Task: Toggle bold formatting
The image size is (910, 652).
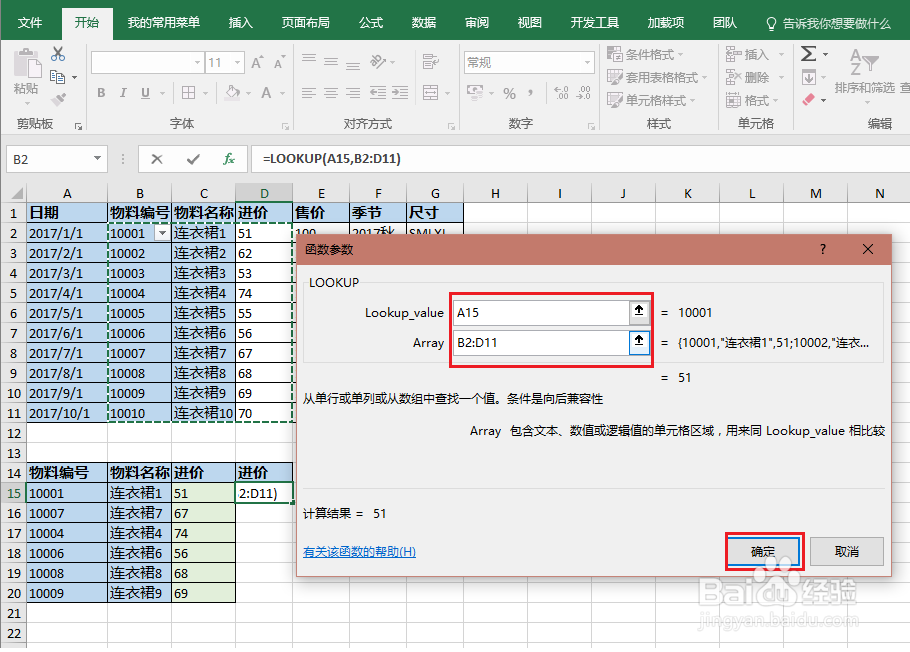Action: (100, 92)
